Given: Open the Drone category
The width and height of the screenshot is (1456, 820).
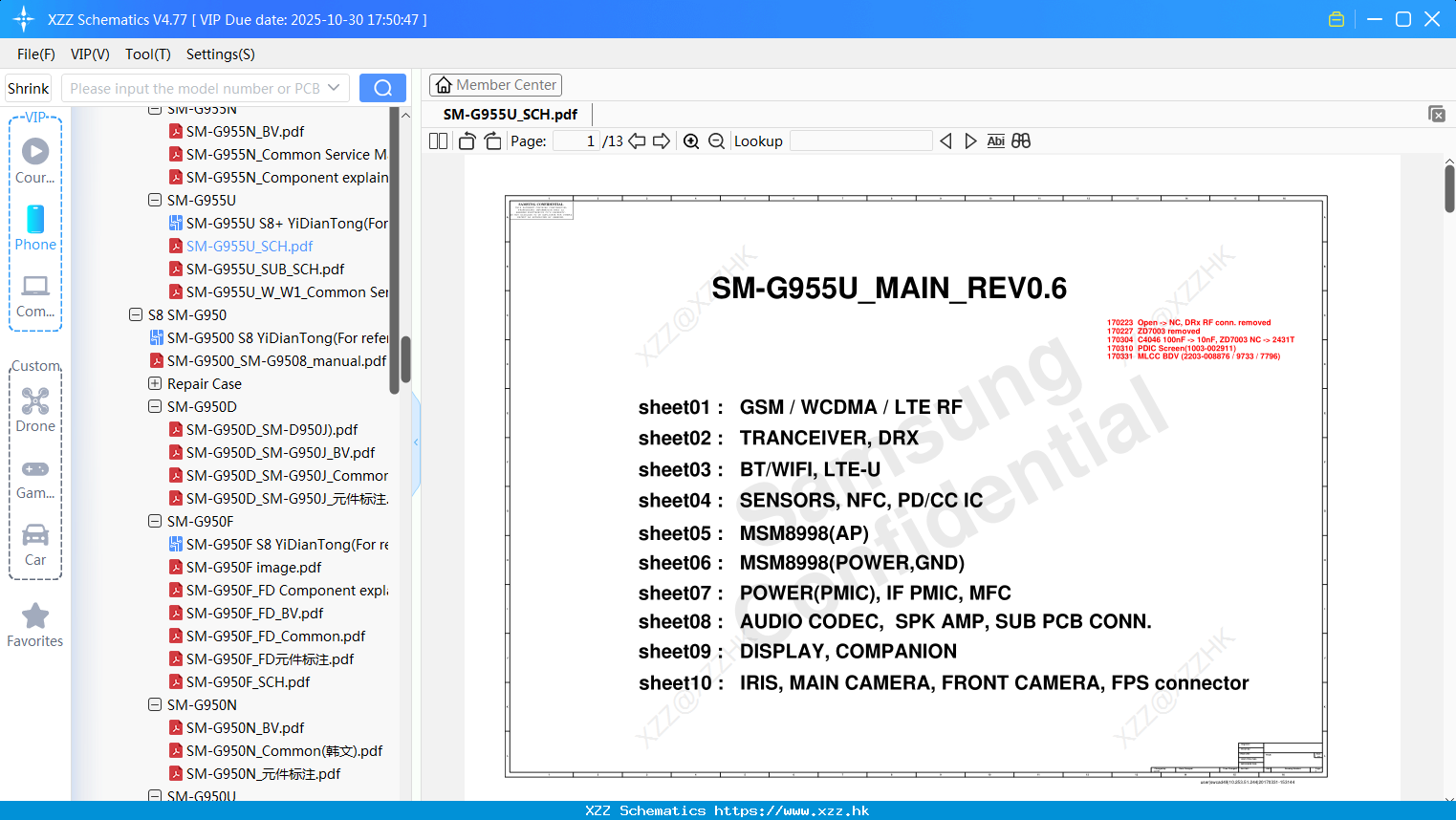Looking at the screenshot, I should [x=35, y=409].
